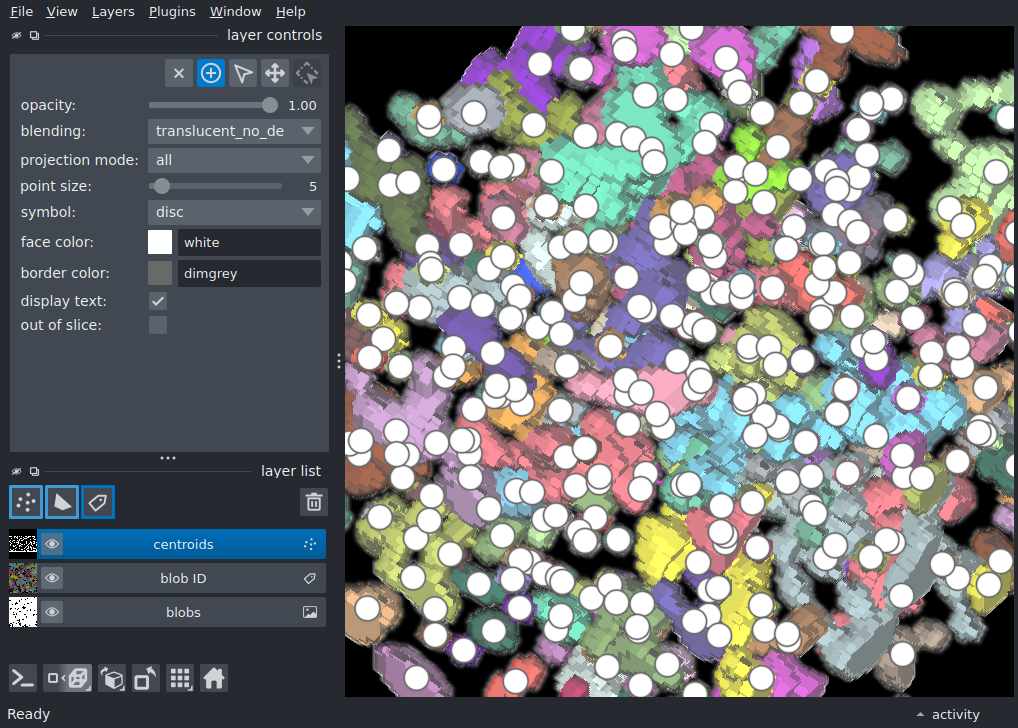The image size is (1018, 728).
Task: Click labels type icon on blob ID row
Action: pos(310,578)
